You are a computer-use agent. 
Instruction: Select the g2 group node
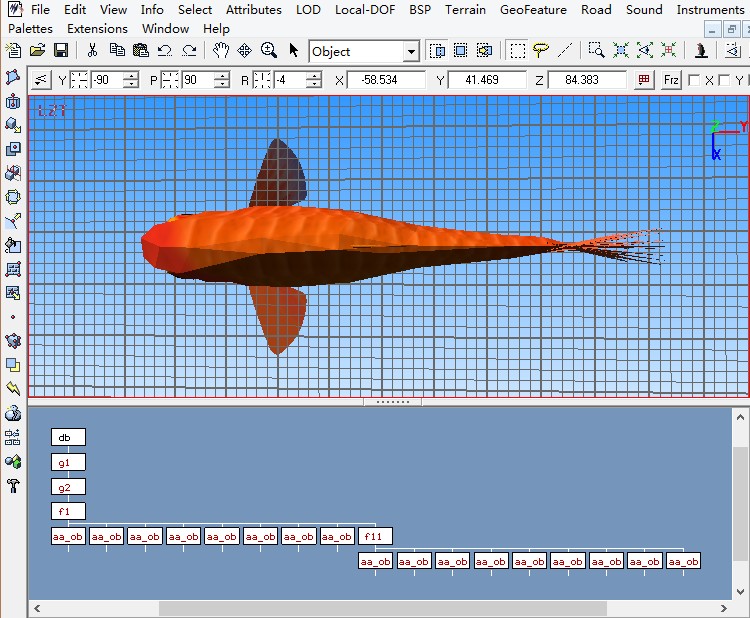68,487
